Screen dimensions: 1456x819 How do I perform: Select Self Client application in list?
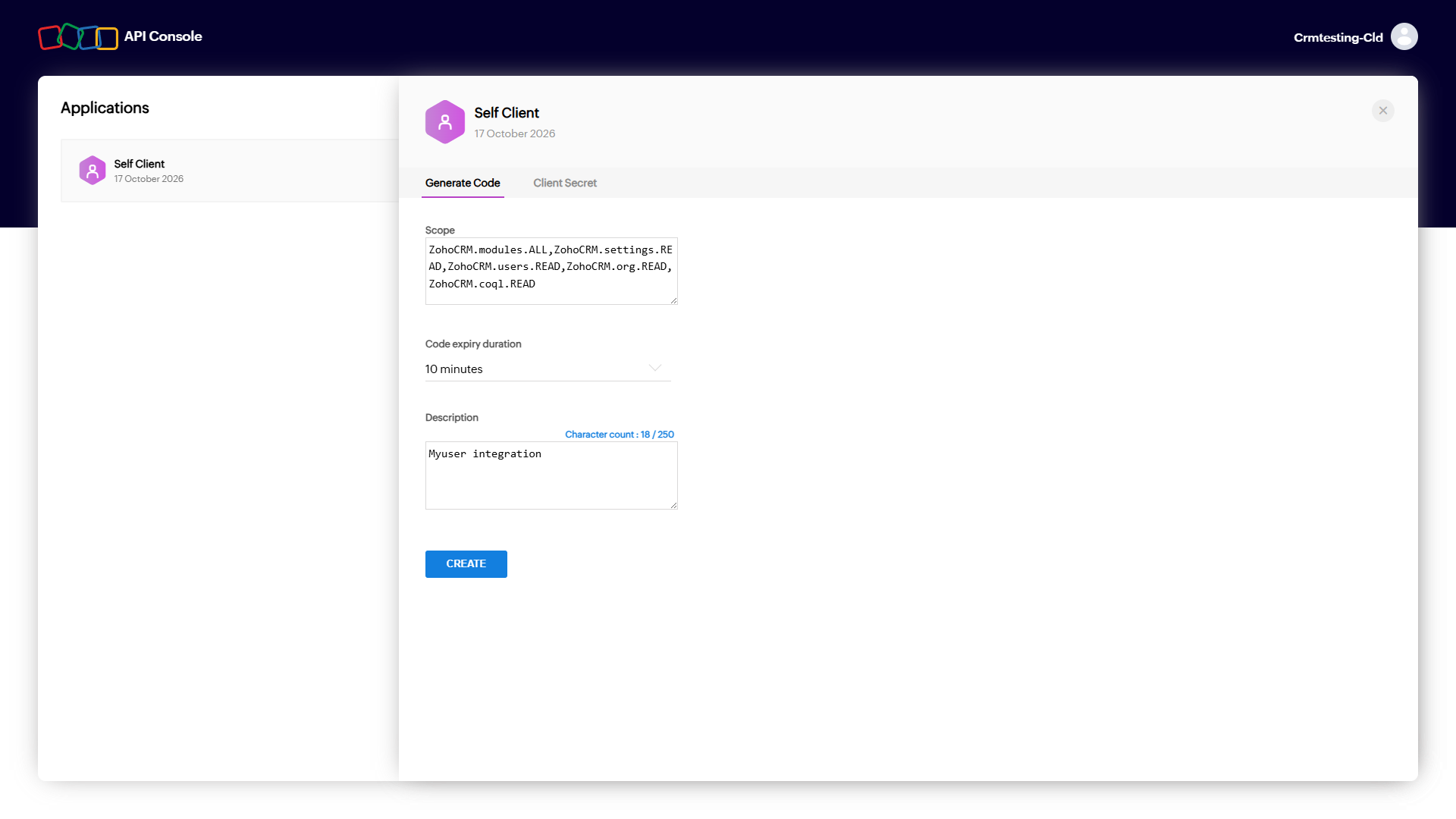tap(230, 171)
